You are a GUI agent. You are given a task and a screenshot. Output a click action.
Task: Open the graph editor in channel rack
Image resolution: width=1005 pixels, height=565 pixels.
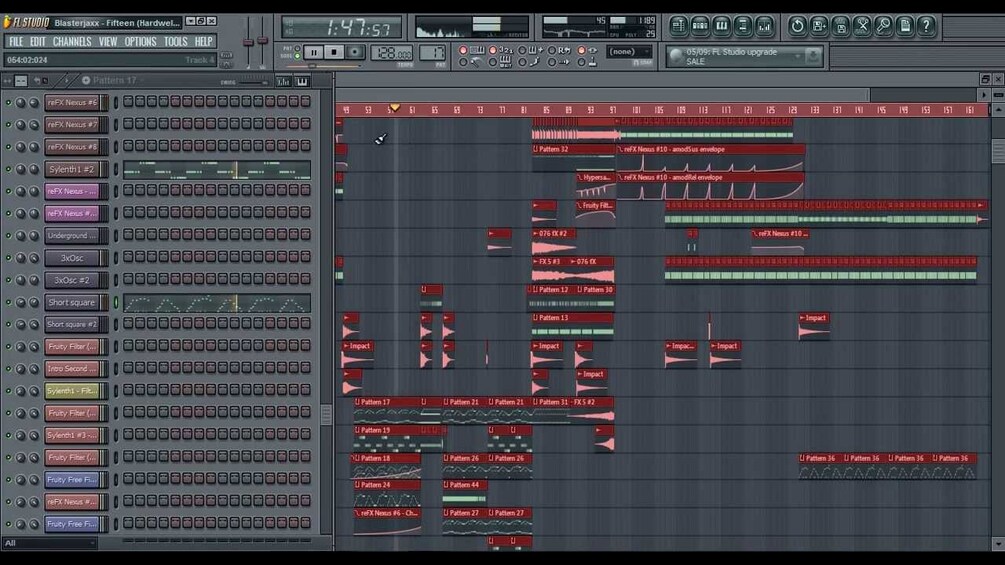pyautogui.click(x=283, y=81)
